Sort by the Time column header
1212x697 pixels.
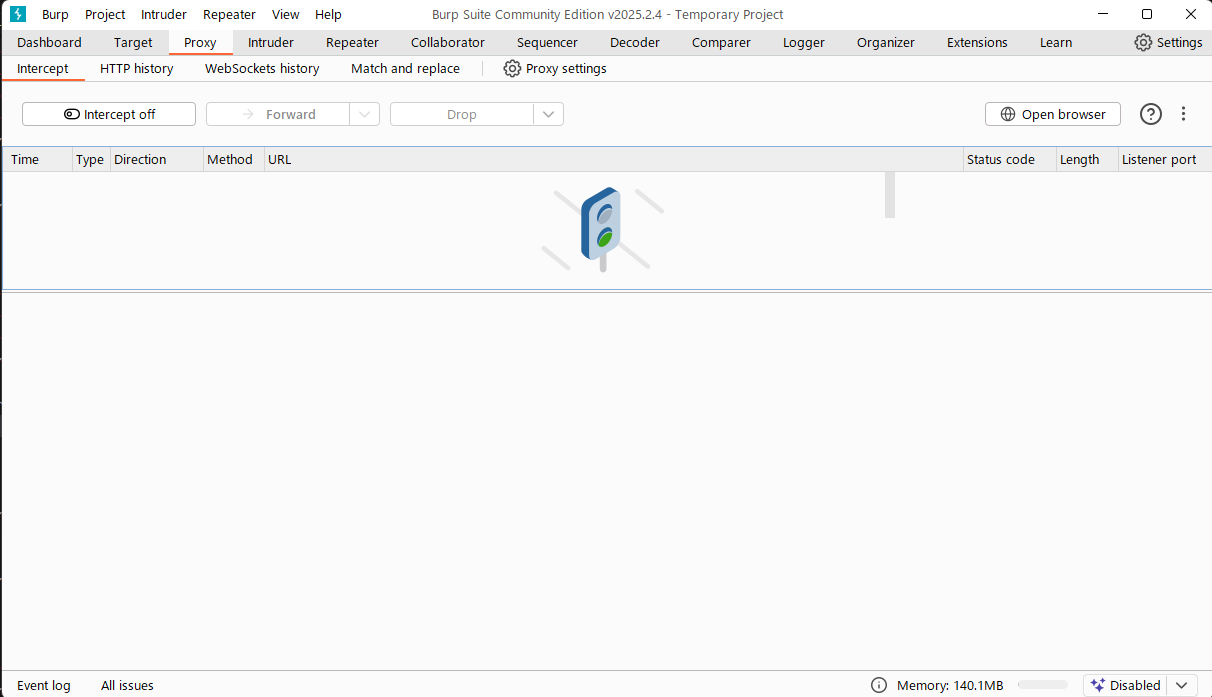coord(38,159)
